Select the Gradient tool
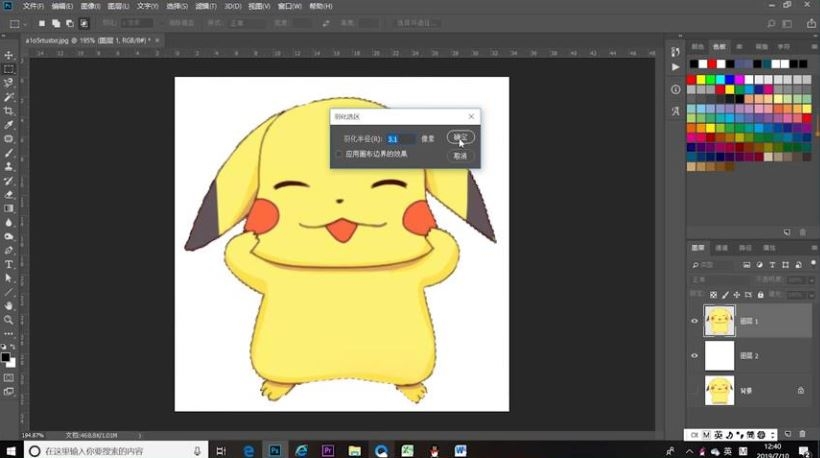820x458 pixels. click(9, 208)
